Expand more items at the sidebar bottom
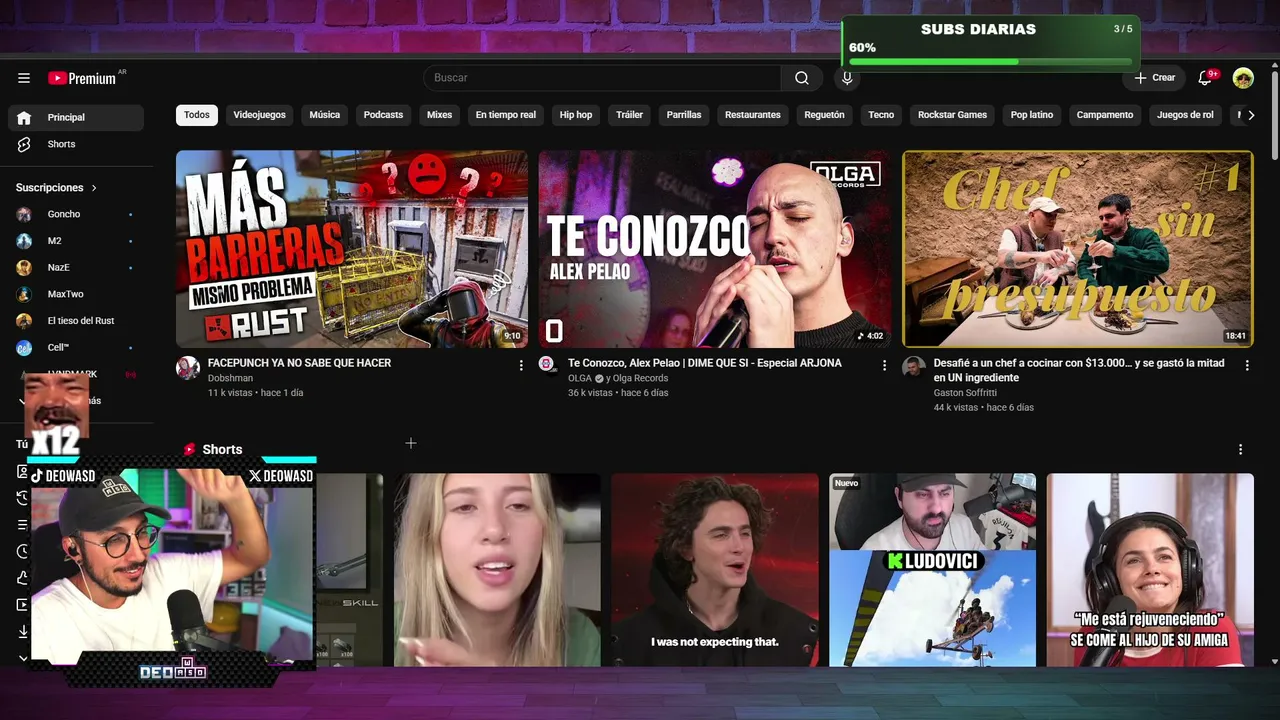Screen dimensions: 1280x720 [x=23, y=658]
